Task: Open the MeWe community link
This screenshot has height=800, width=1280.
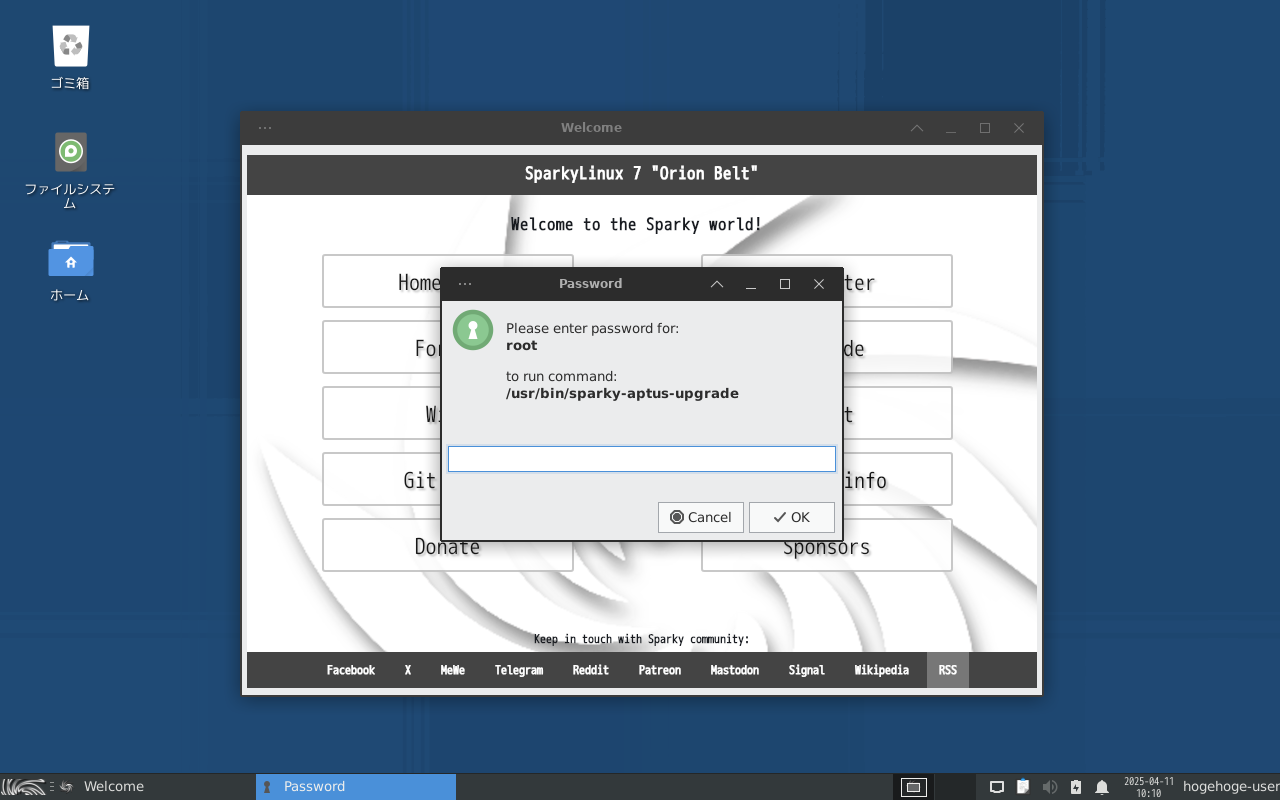Action: click(x=453, y=670)
